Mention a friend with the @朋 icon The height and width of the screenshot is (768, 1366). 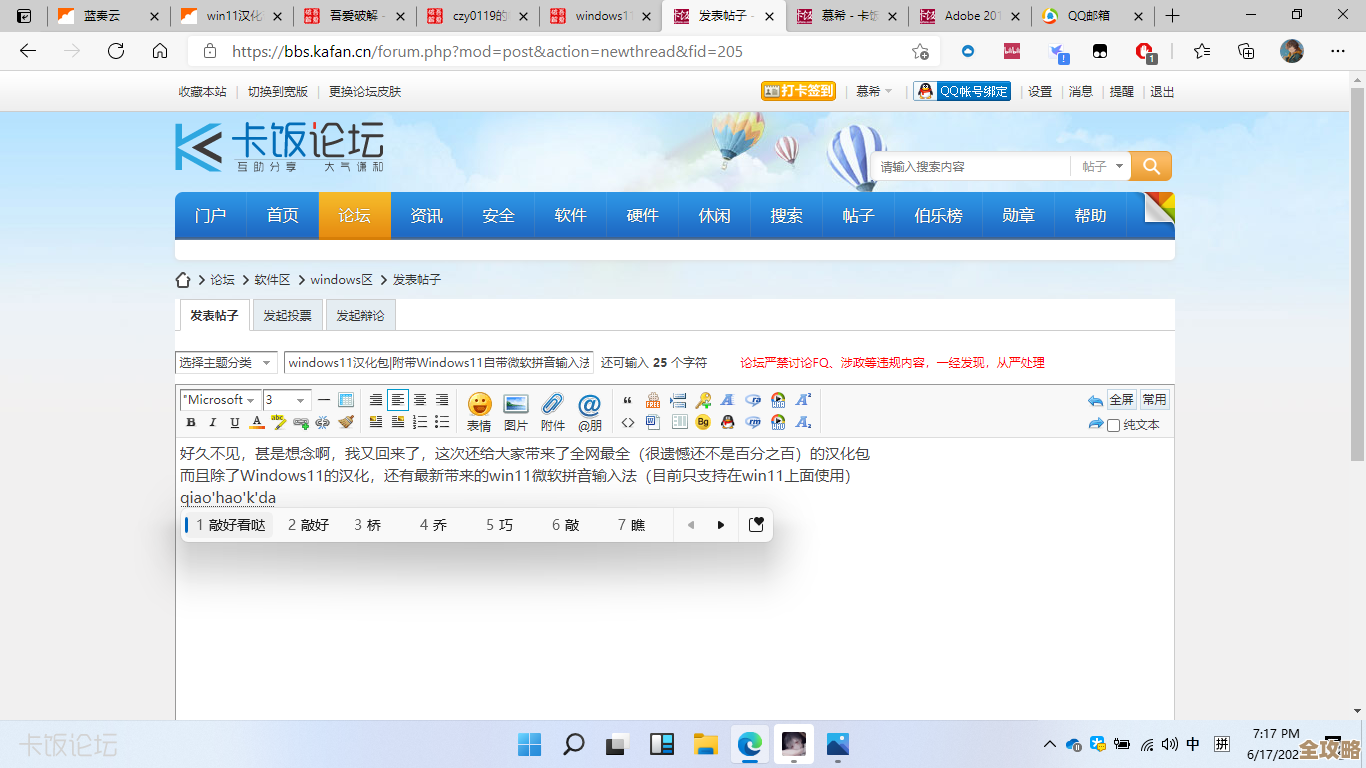tap(588, 405)
